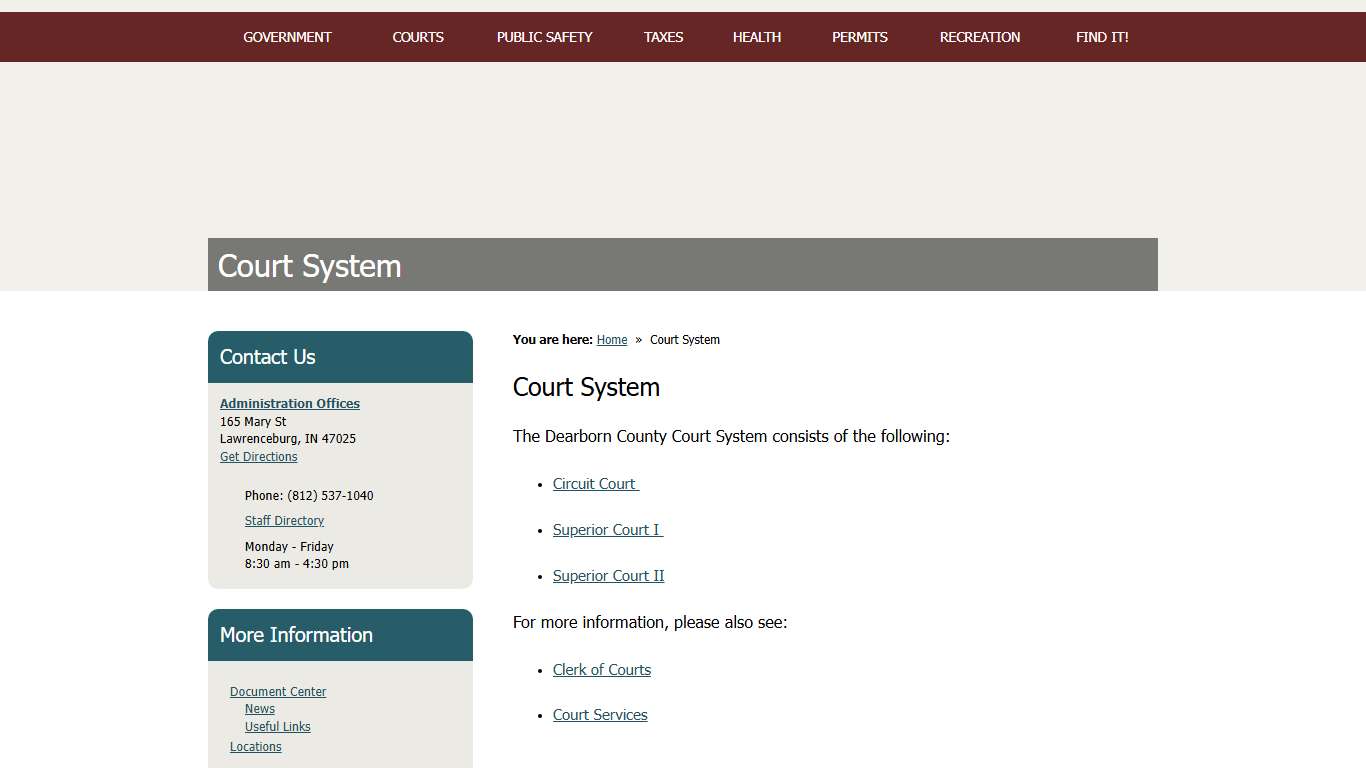Image resolution: width=1366 pixels, height=768 pixels.
Task: Open the Document Center
Action: click(x=278, y=691)
